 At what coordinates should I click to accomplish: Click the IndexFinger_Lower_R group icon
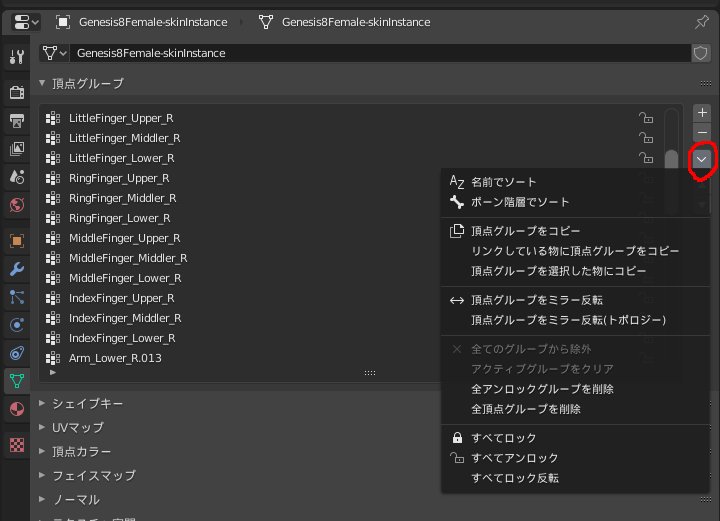(53, 338)
